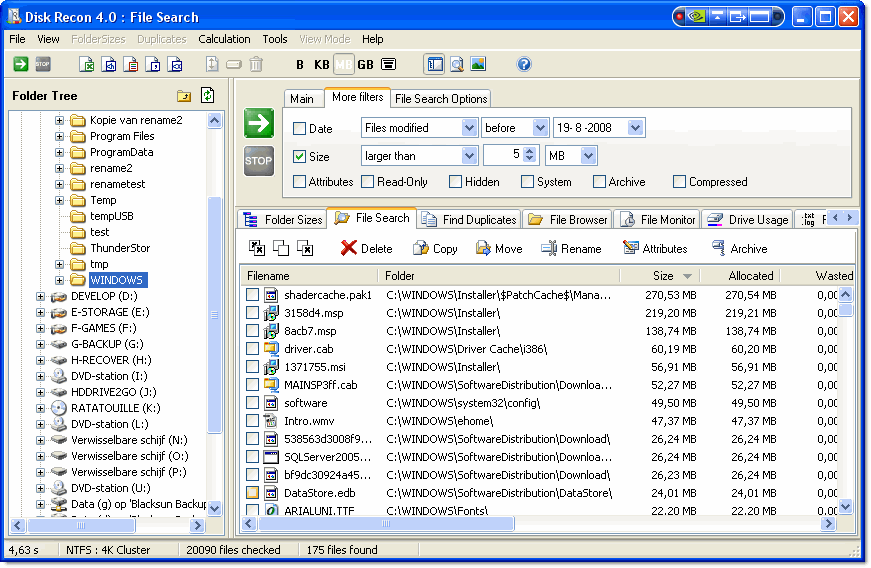Viewport: 871px width, 568px height.
Task: Open the MB size unit dropdown
Action: pyautogui.click(x=588, y=156)
